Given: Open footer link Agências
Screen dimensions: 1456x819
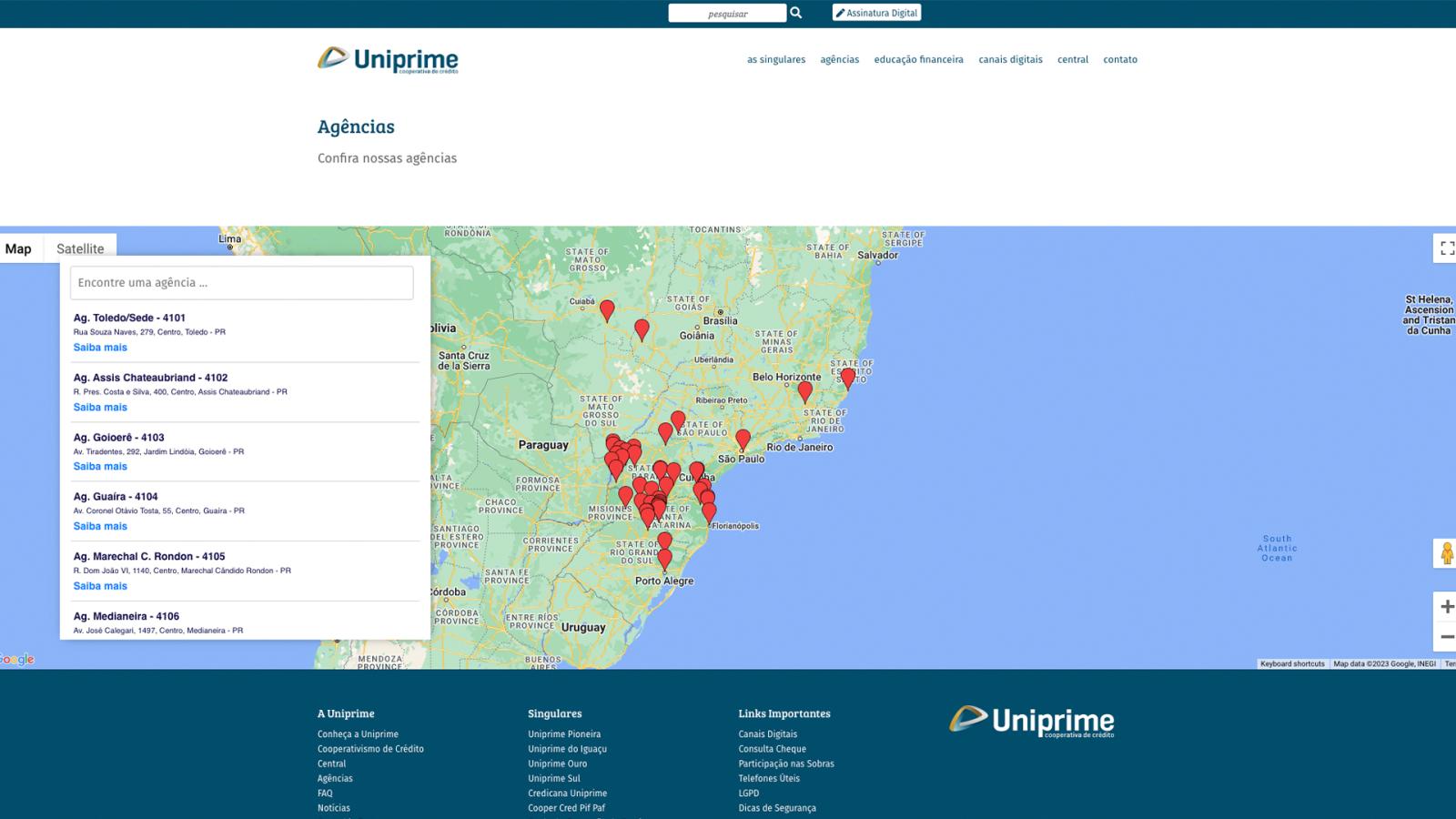Looking at the screenshot, I should point(335,778).
